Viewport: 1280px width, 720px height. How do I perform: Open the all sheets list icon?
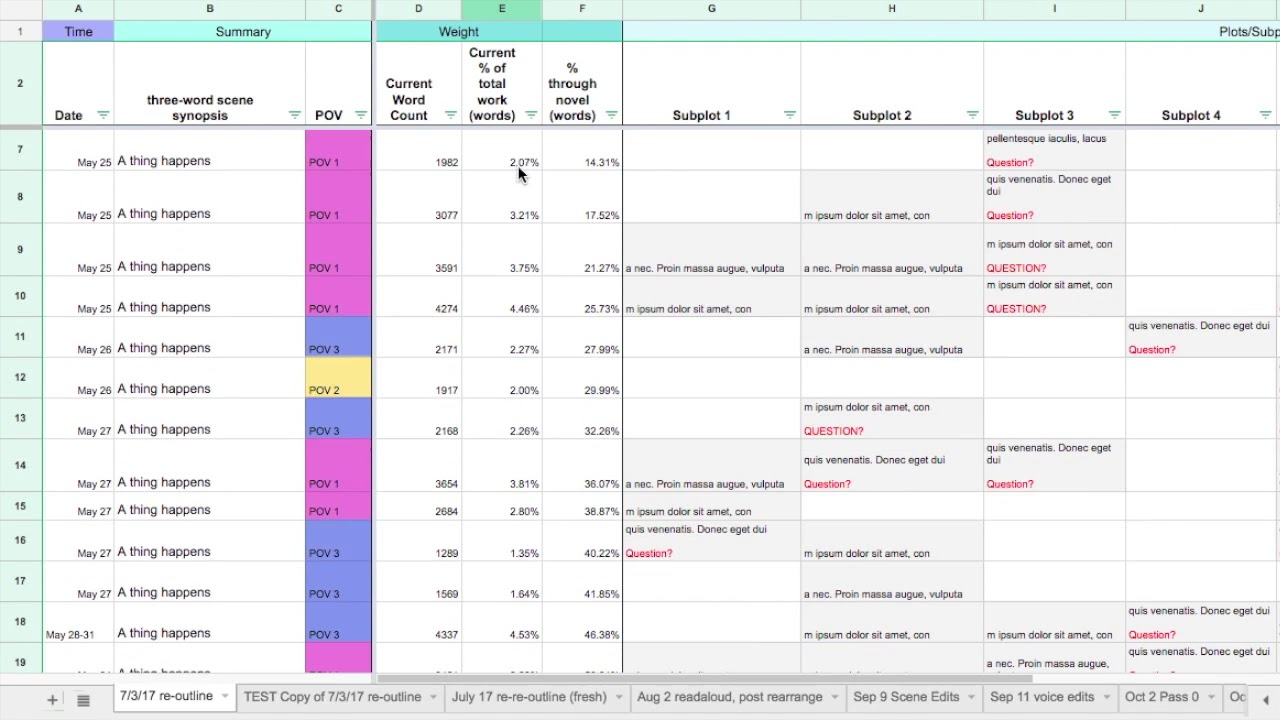point(84,700)
